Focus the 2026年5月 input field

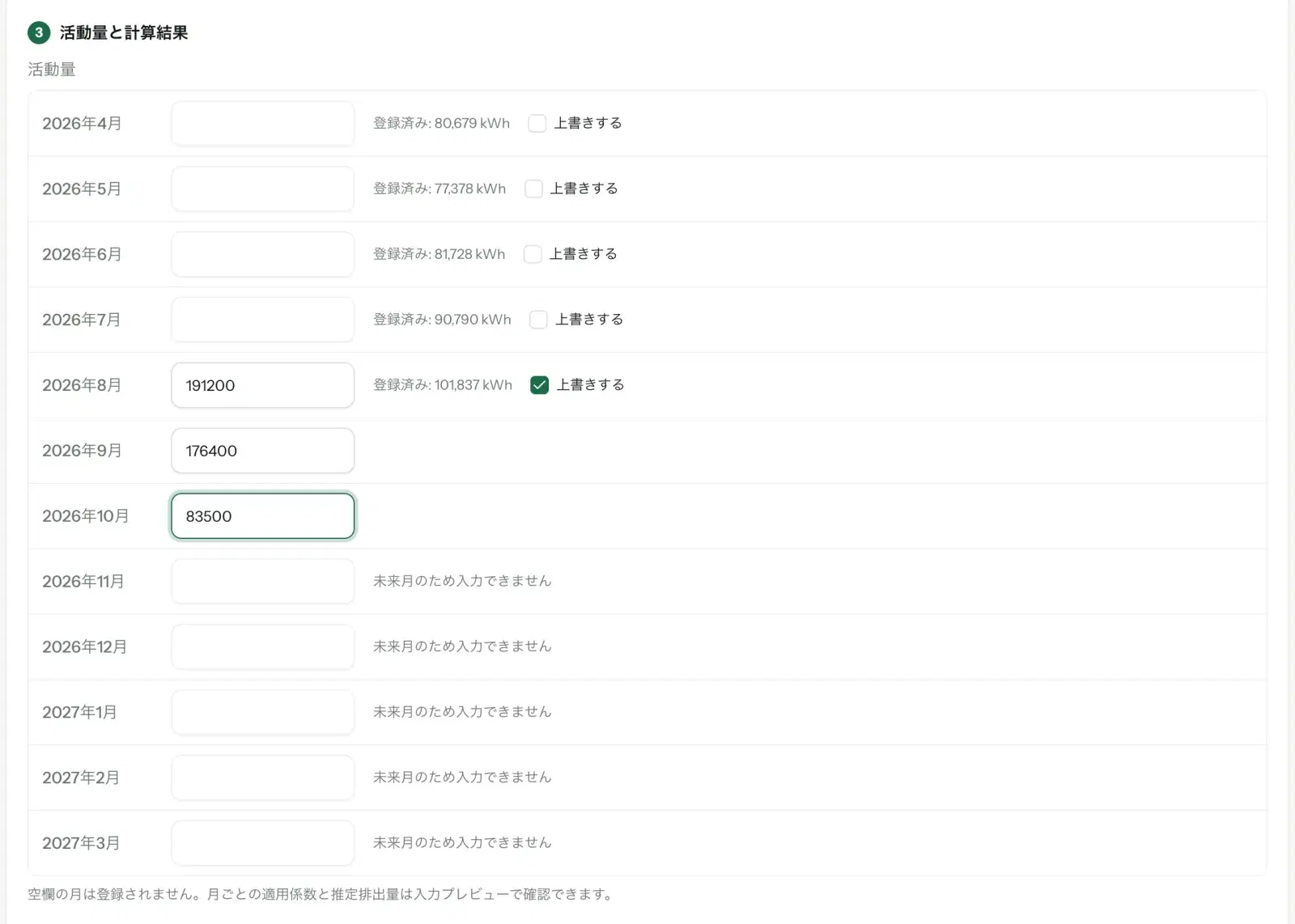point(263,189)
